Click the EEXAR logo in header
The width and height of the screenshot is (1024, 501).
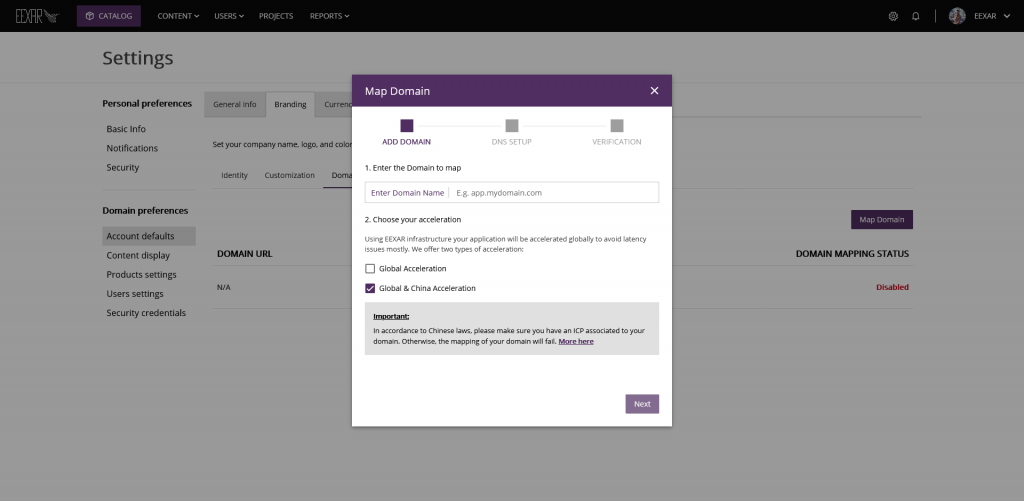pos(37,16)
